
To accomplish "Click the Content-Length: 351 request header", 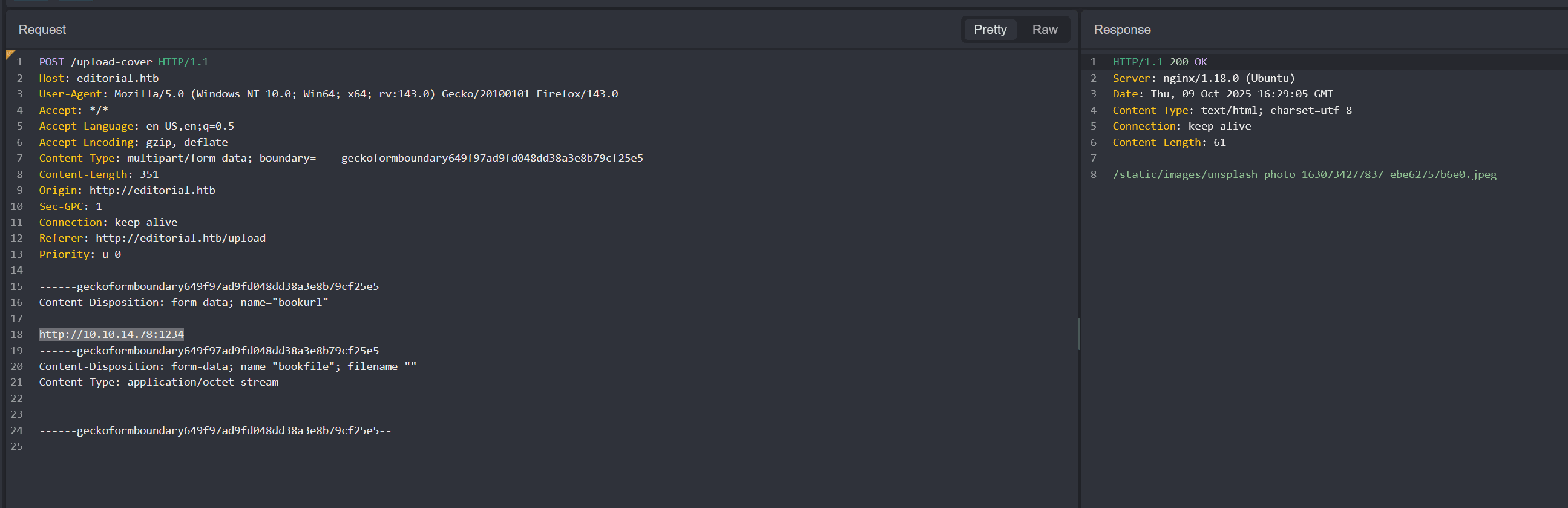I will click(99, 174).
